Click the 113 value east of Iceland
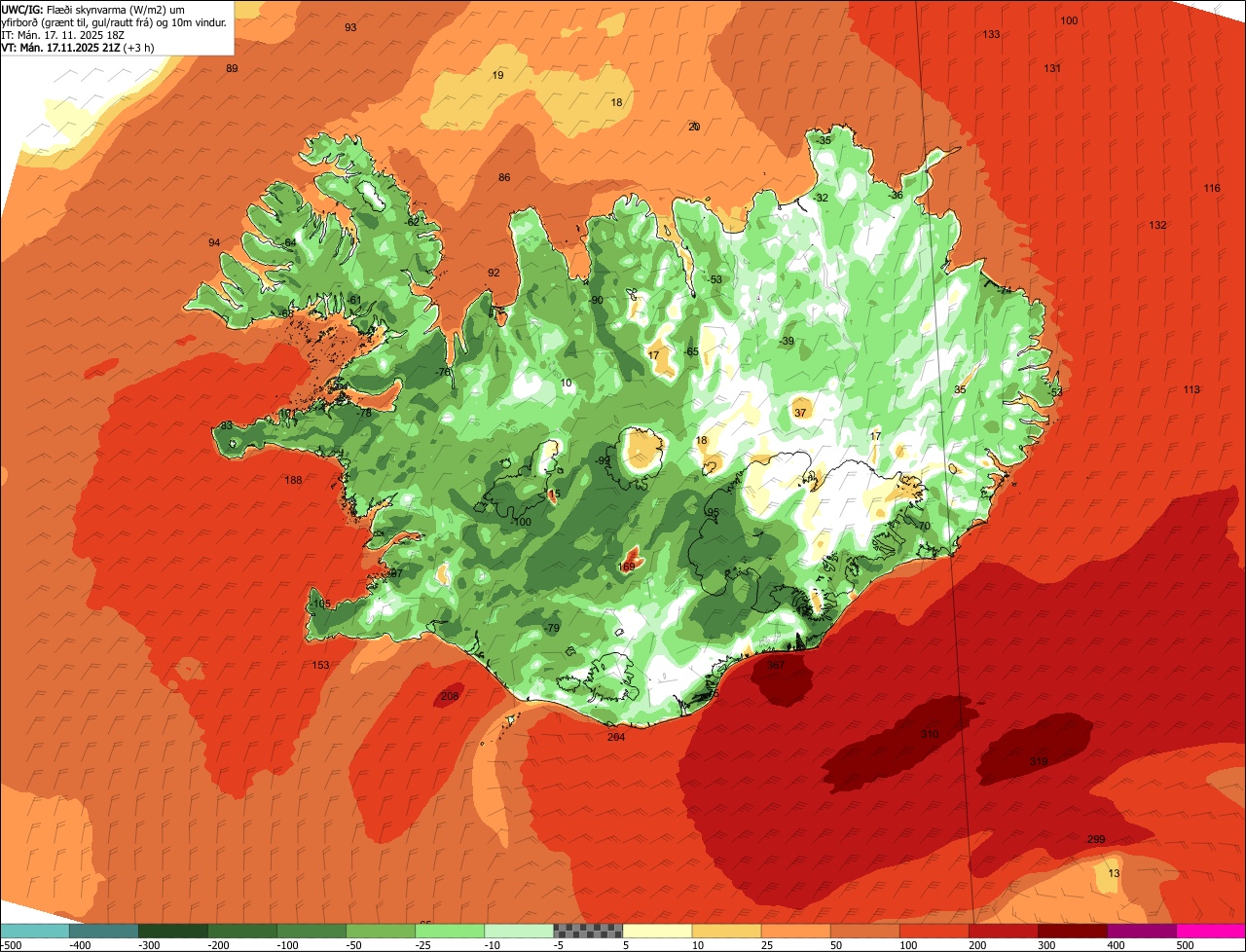Screen dimensions: 1246x952 pyautogui.click(x=1191, y=389)
